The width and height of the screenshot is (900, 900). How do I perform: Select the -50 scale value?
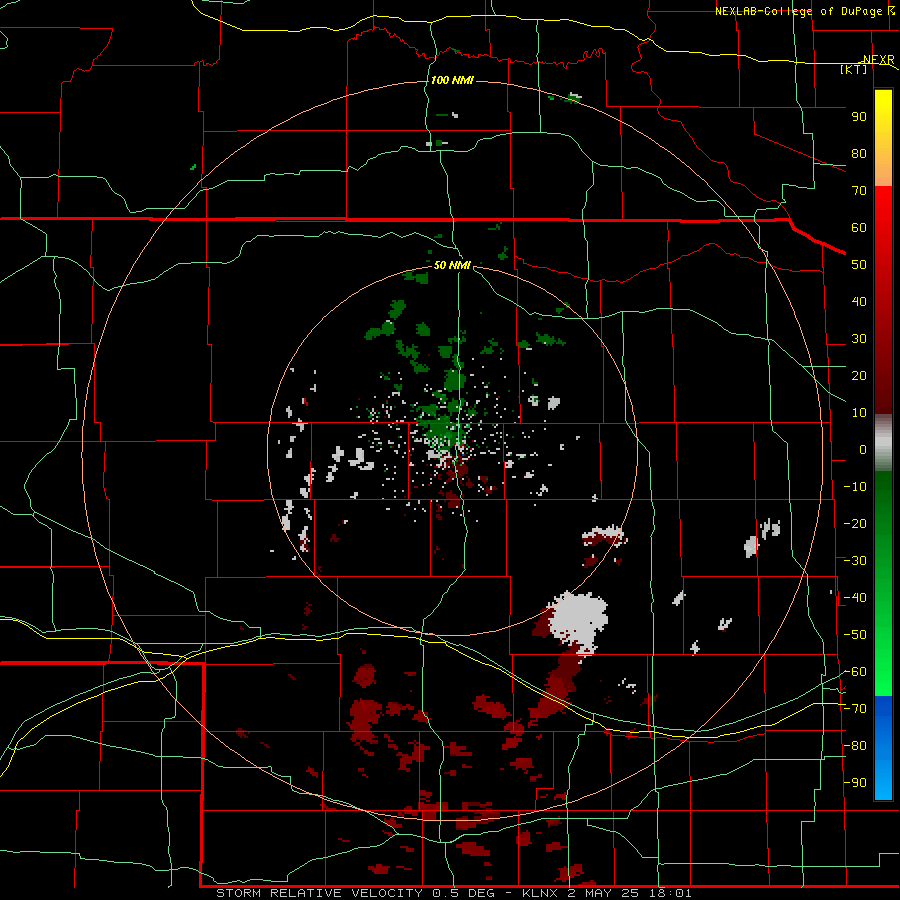pos(855,635)
